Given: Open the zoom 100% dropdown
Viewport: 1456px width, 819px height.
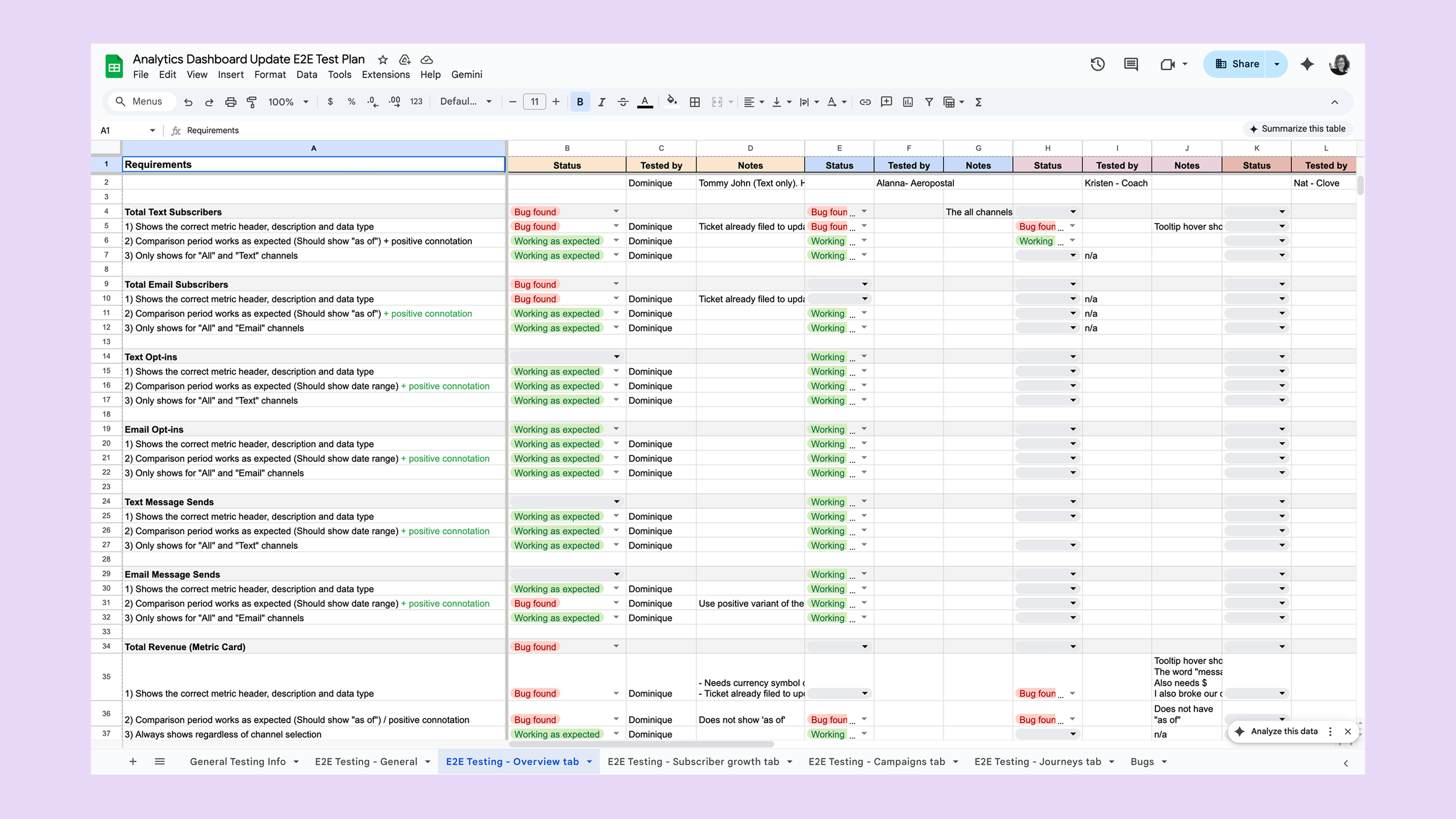Looking at the screenshot, I should [288, 102].
